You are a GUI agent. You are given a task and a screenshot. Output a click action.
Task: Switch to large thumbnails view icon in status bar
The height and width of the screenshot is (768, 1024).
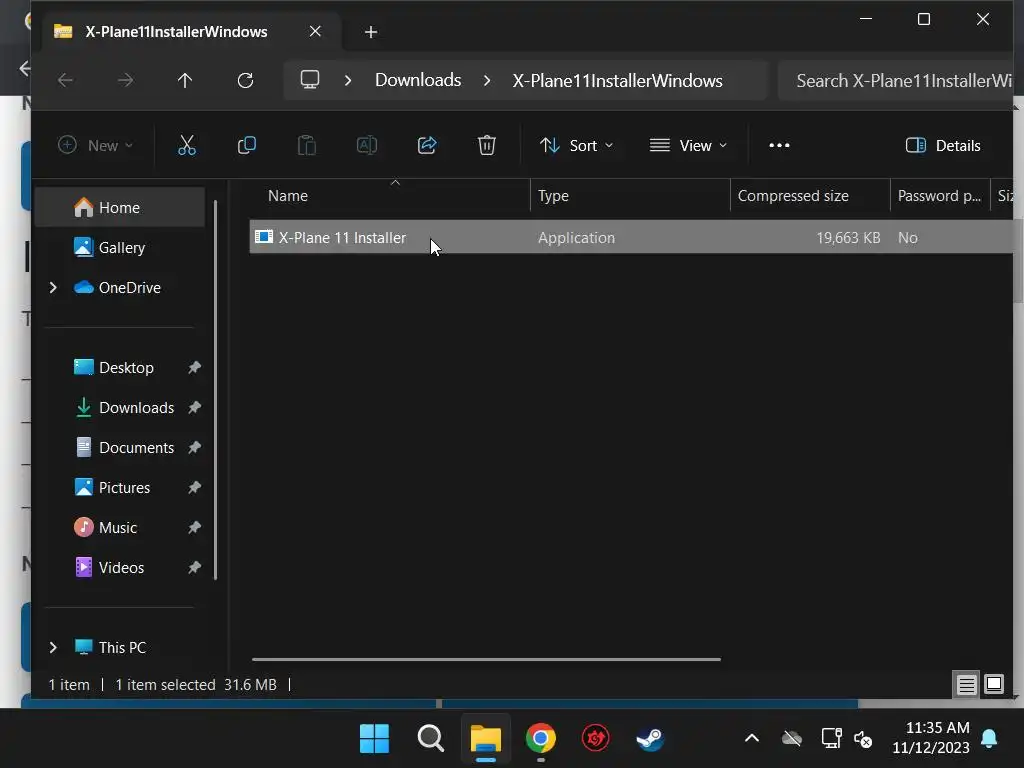[993, 684]
